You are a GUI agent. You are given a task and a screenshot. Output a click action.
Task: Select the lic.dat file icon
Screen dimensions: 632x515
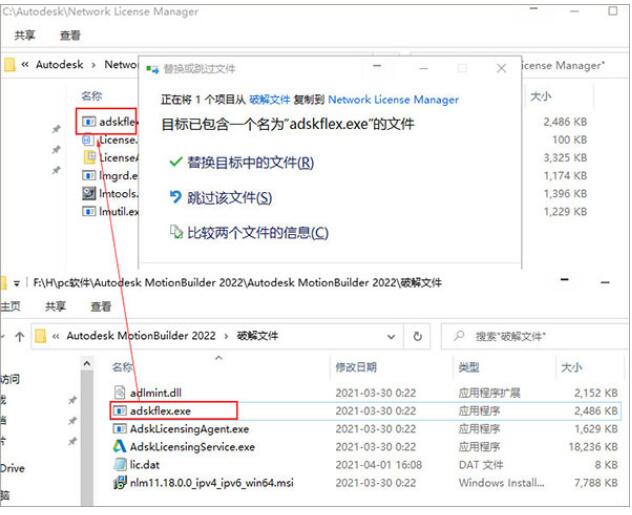pyautogui.click(x=120, y=464)
